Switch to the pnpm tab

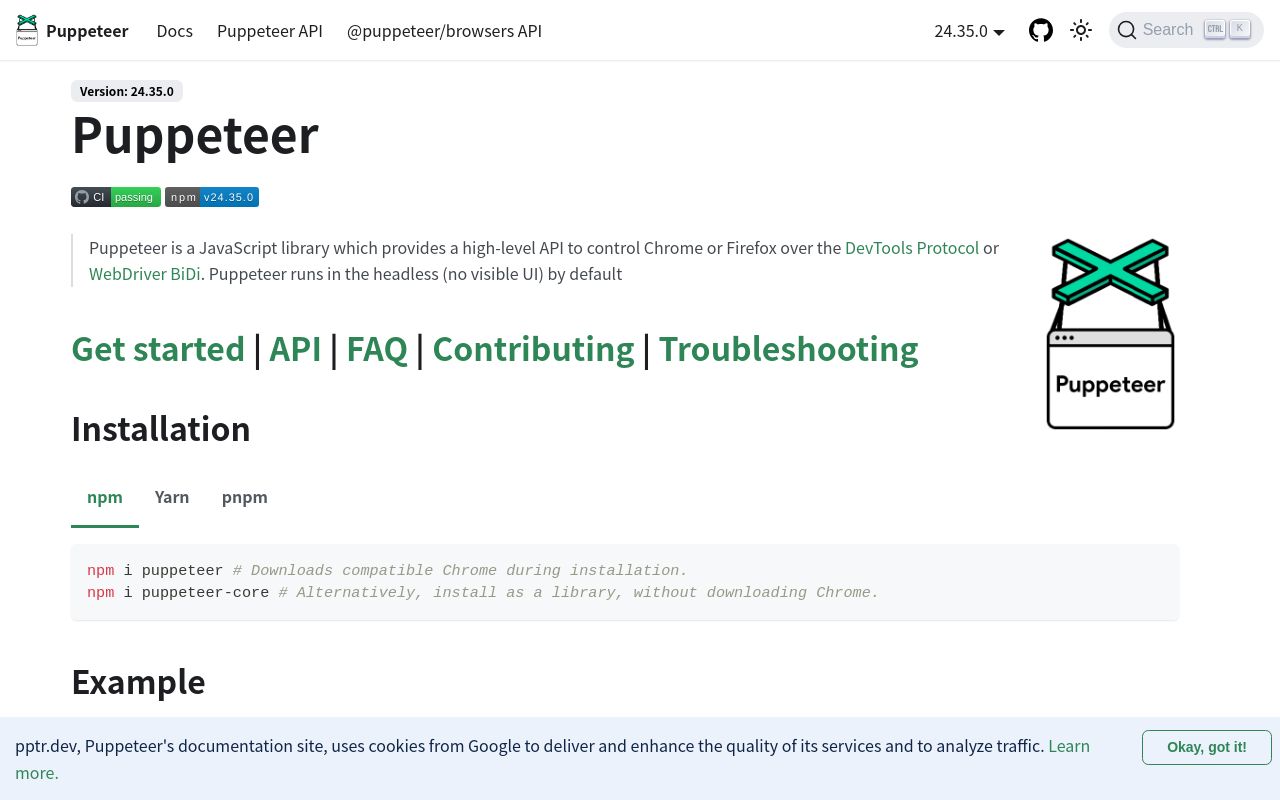pos(245,497)
